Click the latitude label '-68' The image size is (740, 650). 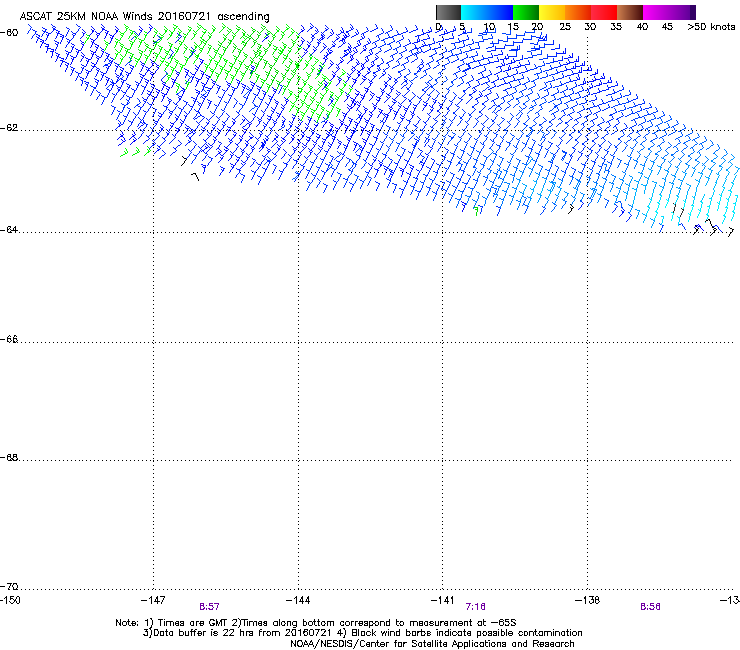(9, 458)
